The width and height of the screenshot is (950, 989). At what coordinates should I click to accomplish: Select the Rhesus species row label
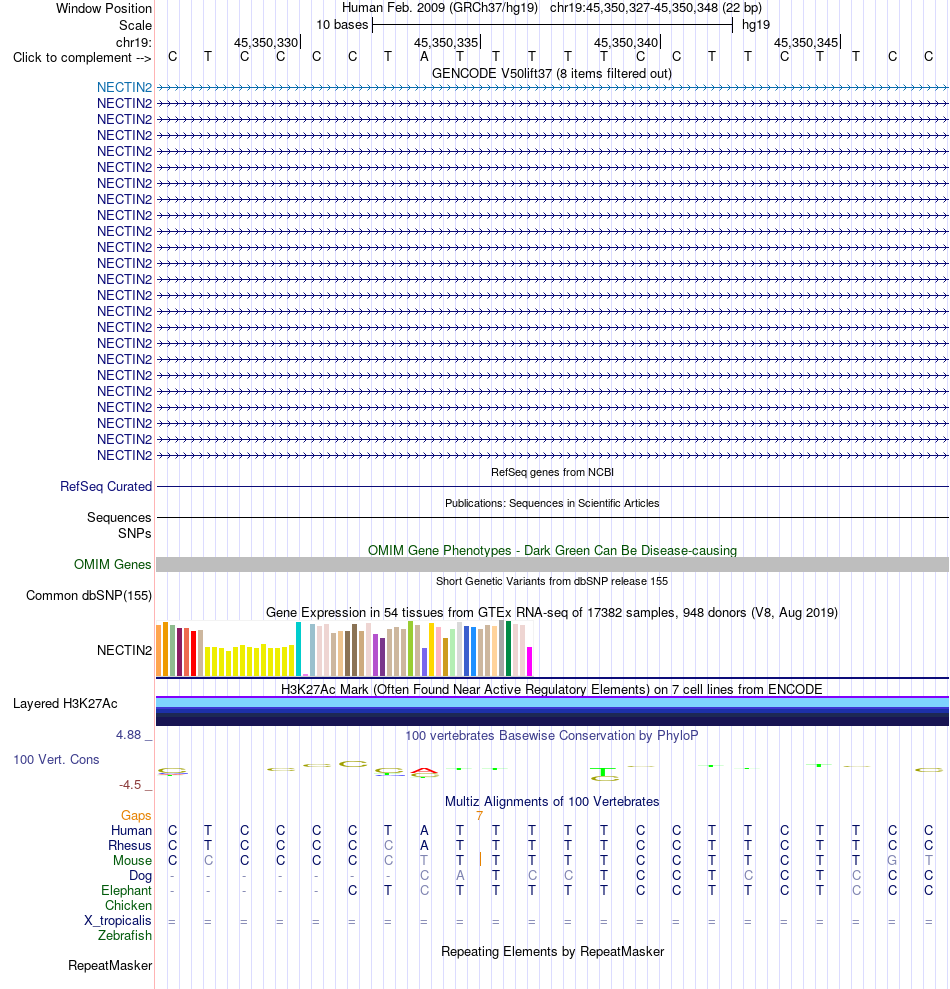pyautogui.click(x=130, y=845)
